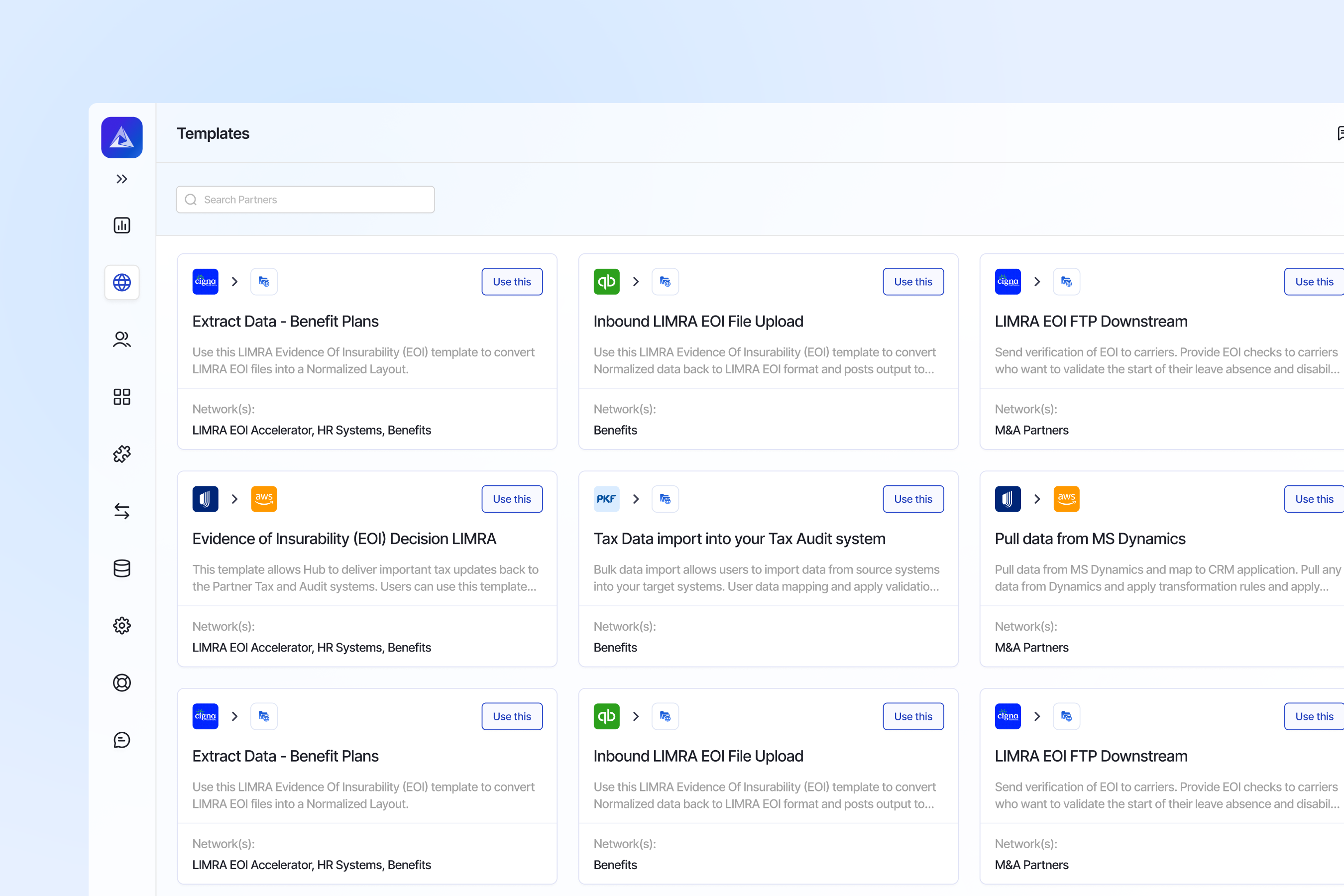Open the transfer arrows icon in the sidebar
This screenshot has width=1344, height=896.
click(x=122, y=511)
